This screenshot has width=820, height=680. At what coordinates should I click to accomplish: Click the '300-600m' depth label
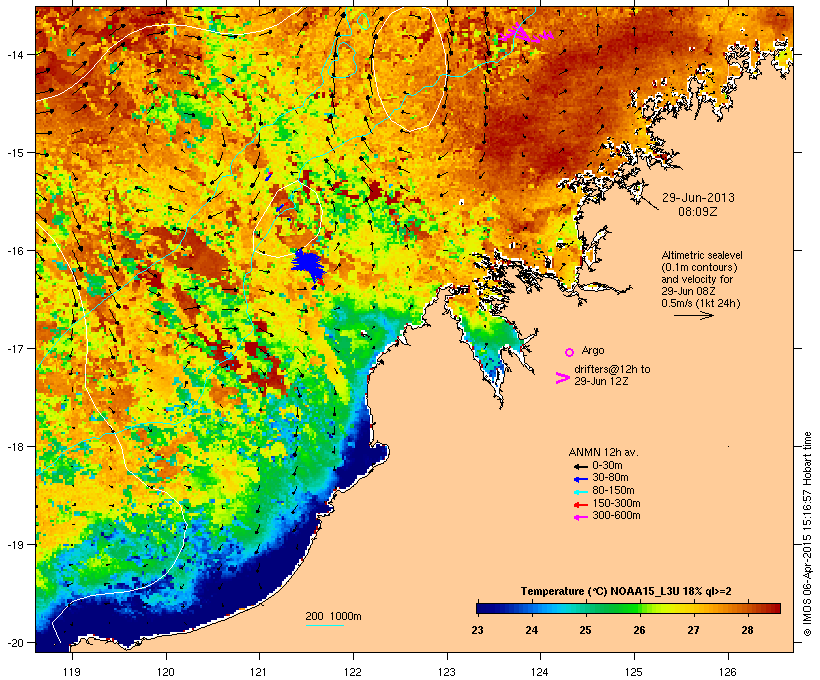pos(616,516)
